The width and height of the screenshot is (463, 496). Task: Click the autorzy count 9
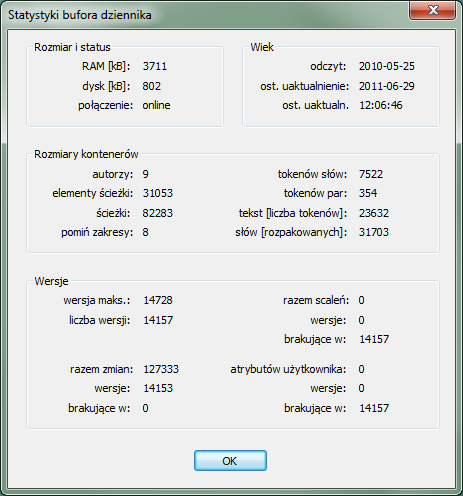145,174
